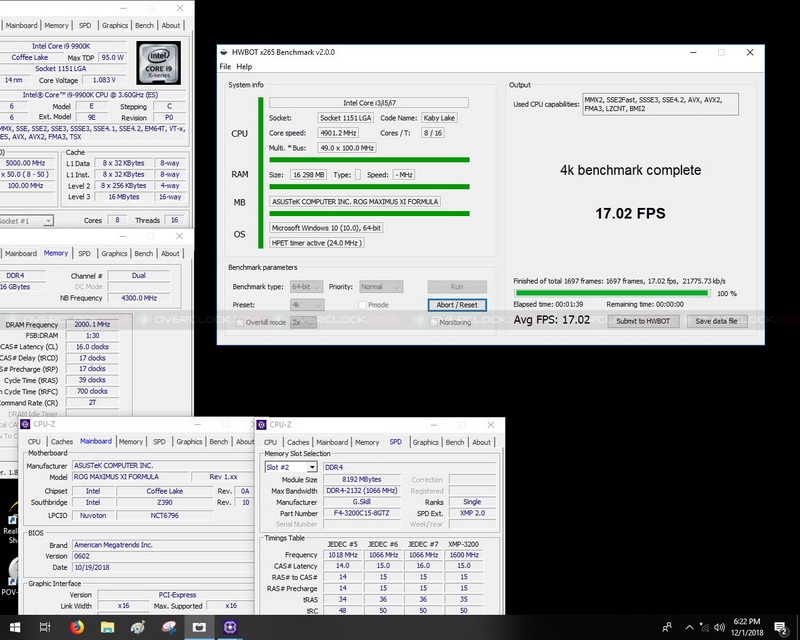Viewport: 800px width, 640px height.
Task: Click the 17.02 FPS result text
Action: click(631, 213)
